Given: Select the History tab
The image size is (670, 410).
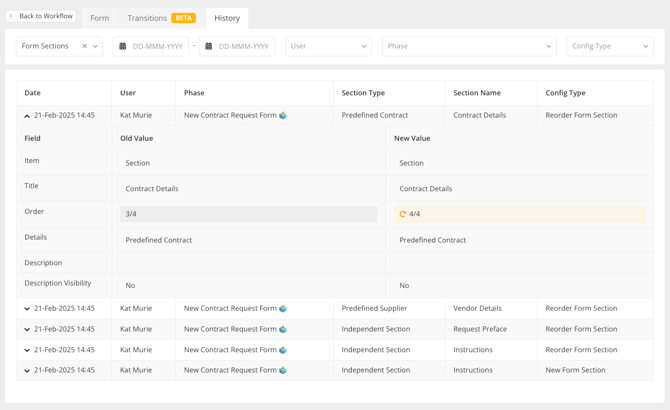Looking at the screenshot, I should (x=227, y=18).
